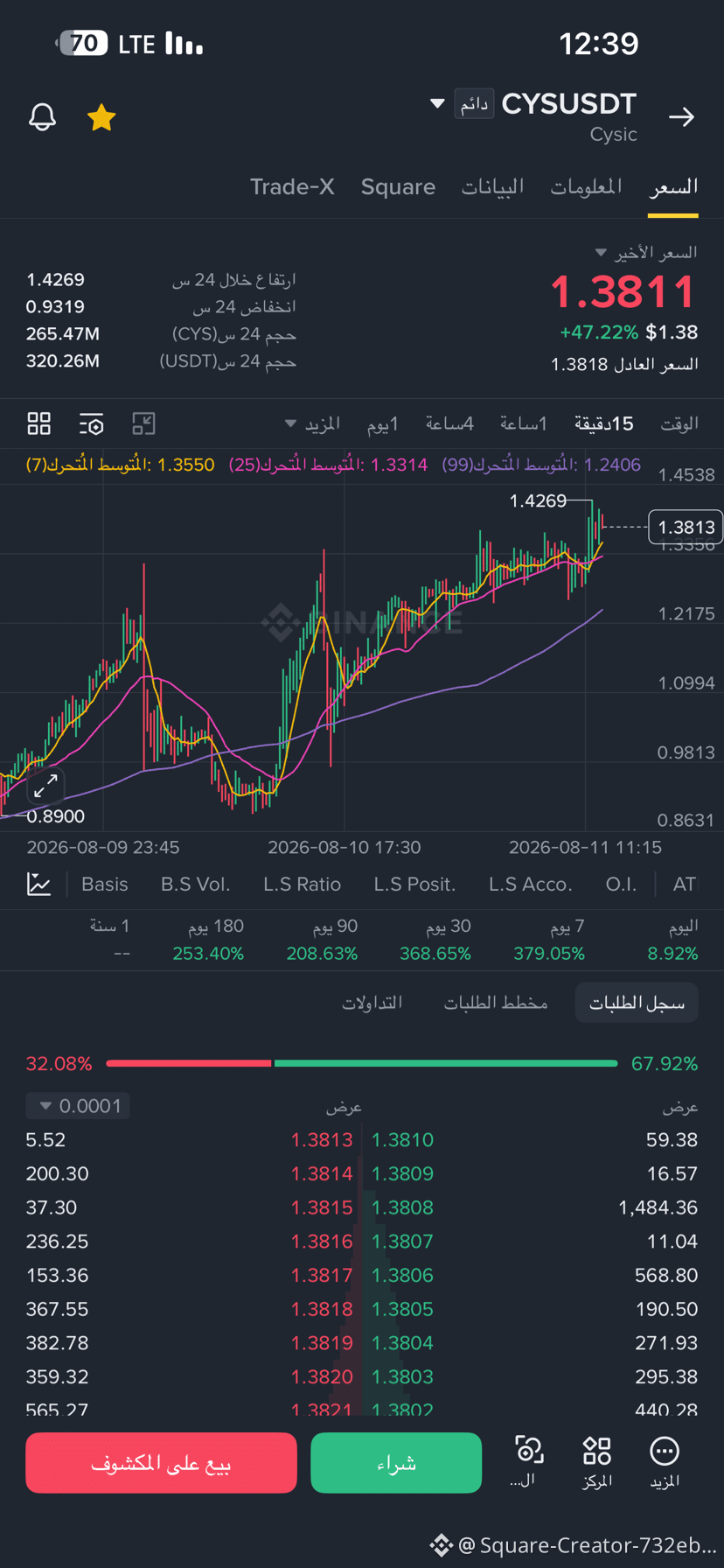724x1568 pixels.
Task: Select the الوقت line chart option
Action: tap(679, 424)
